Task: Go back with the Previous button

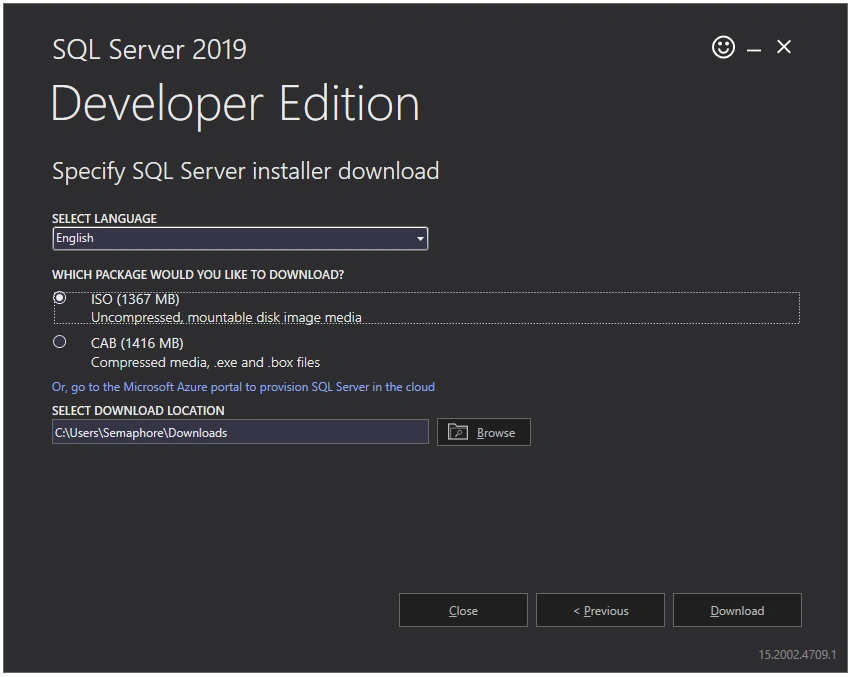Action: coord(600,610)
